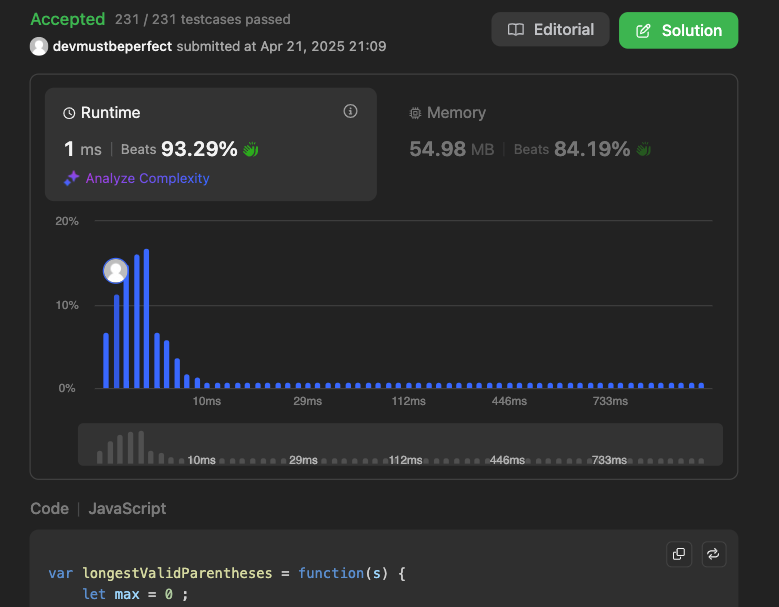Click the 112ms label on main chart axis
The image size is (779, 607).
(408, 401)
